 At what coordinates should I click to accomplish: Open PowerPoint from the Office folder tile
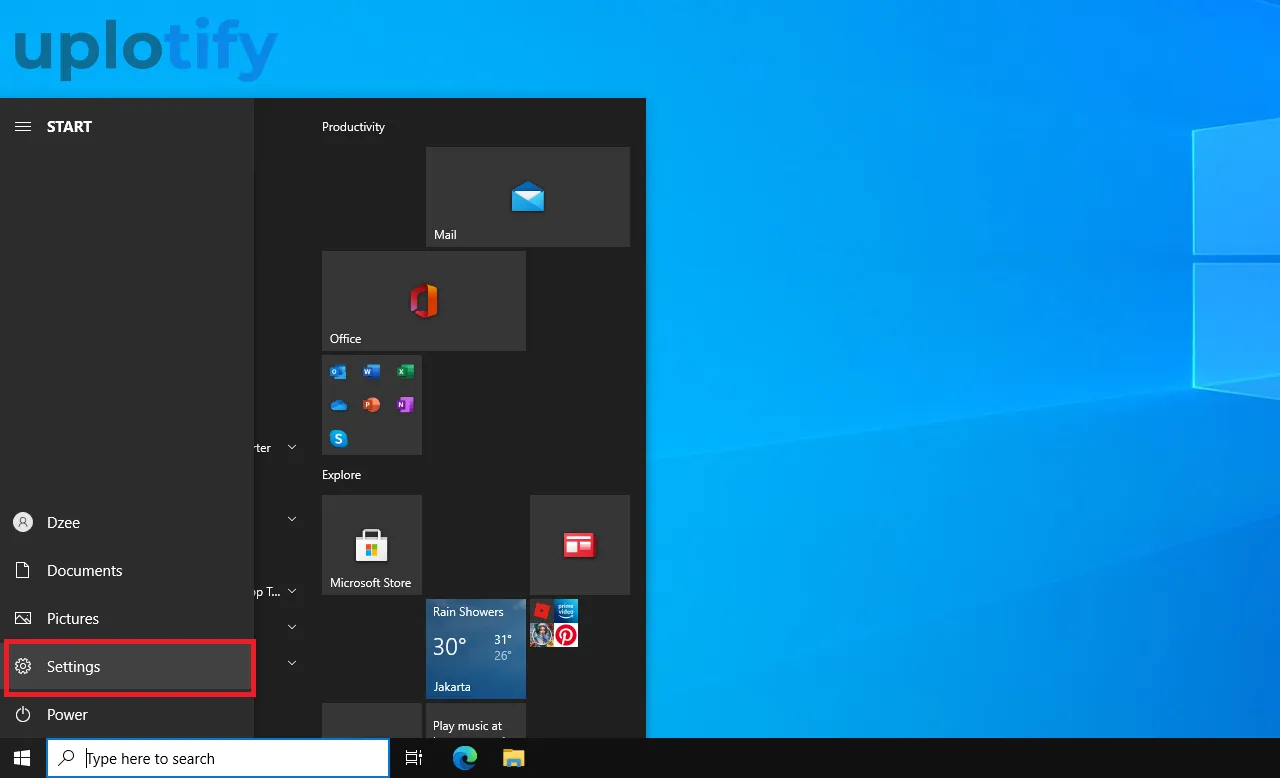click(371, 405)
